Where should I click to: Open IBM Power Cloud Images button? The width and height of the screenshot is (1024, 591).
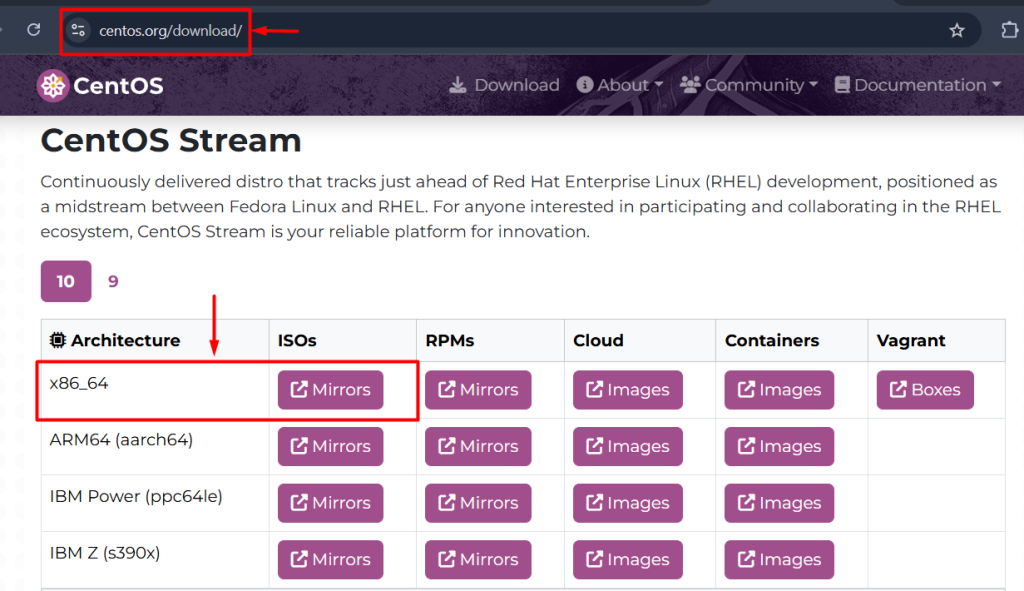click(x=627, y=503)
